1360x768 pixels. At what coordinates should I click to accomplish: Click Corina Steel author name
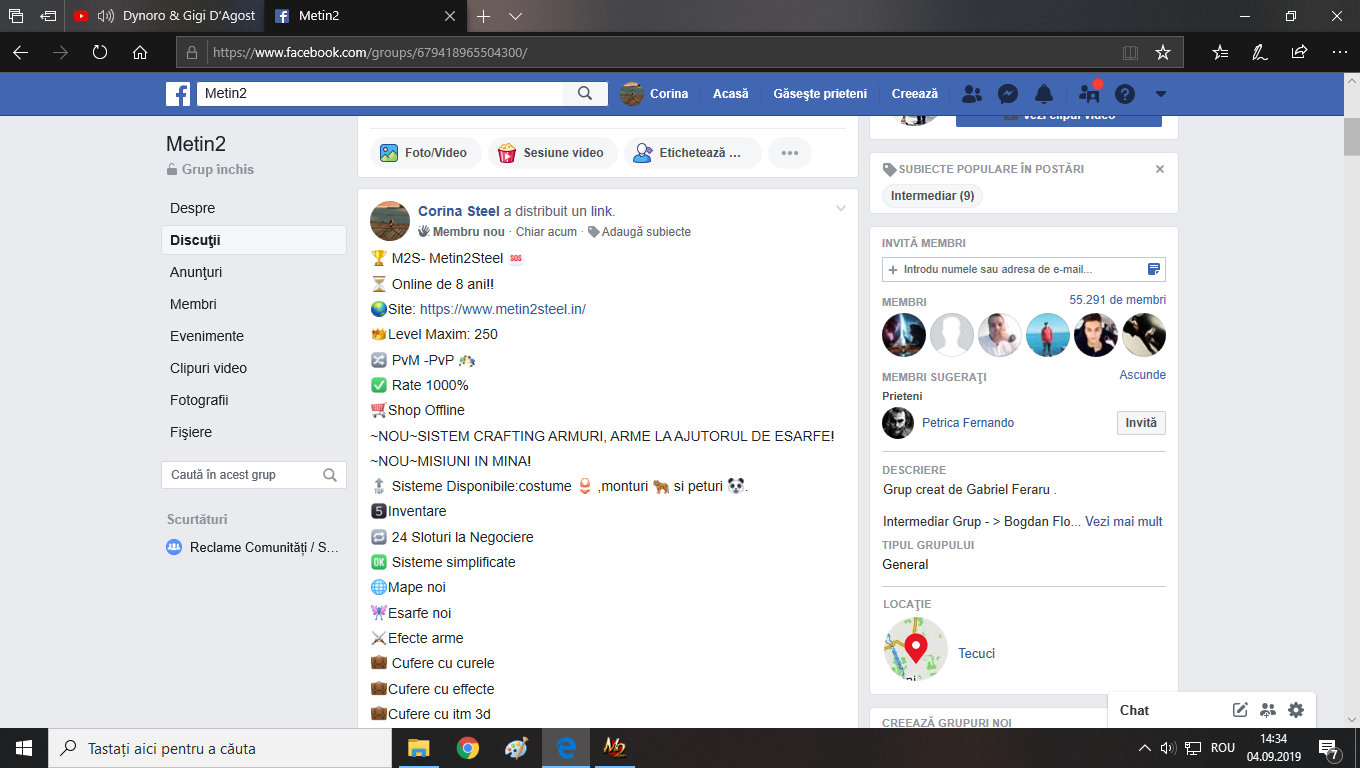pyautogui.click(x=459, y=211)
